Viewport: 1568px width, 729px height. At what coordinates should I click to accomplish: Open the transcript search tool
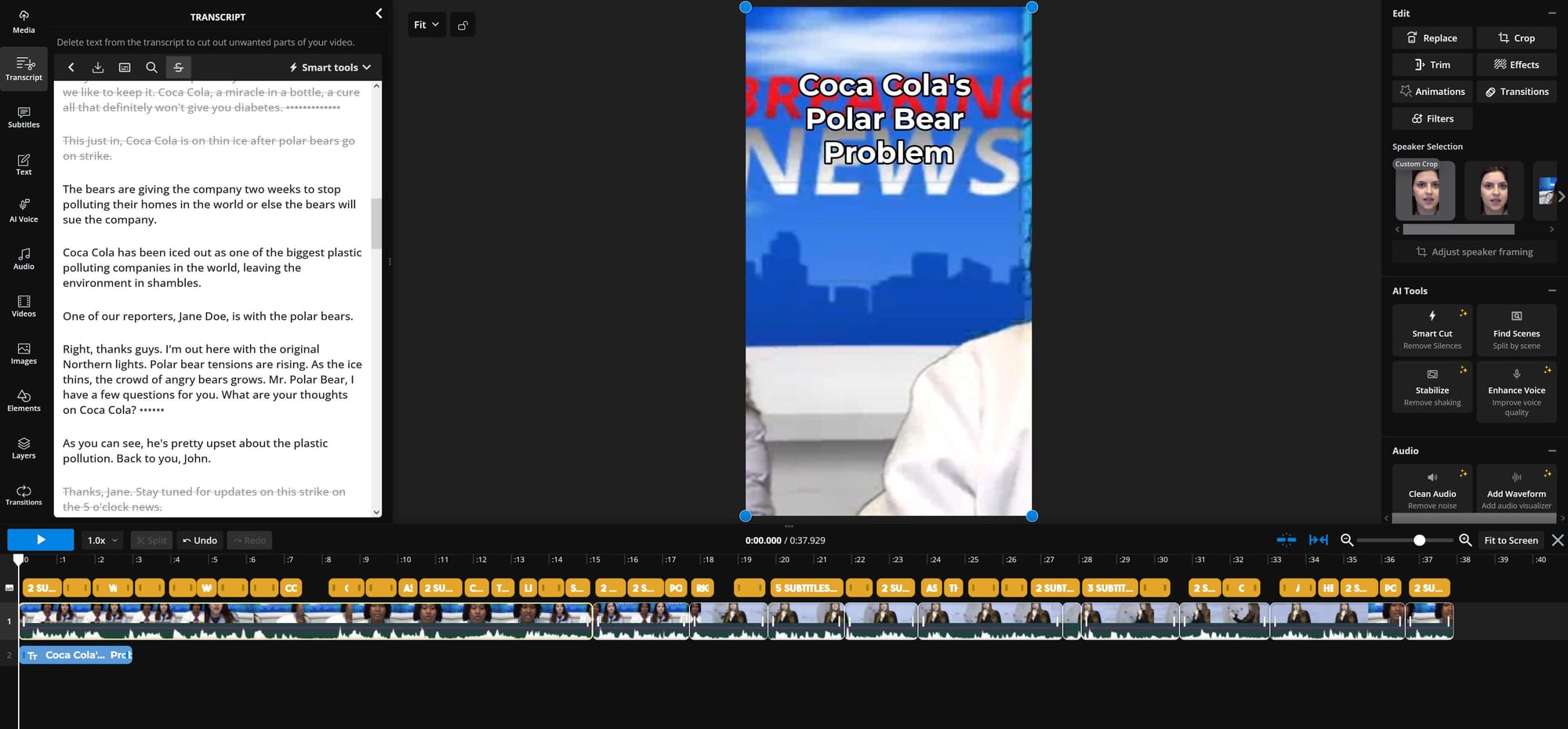point(151,67)
